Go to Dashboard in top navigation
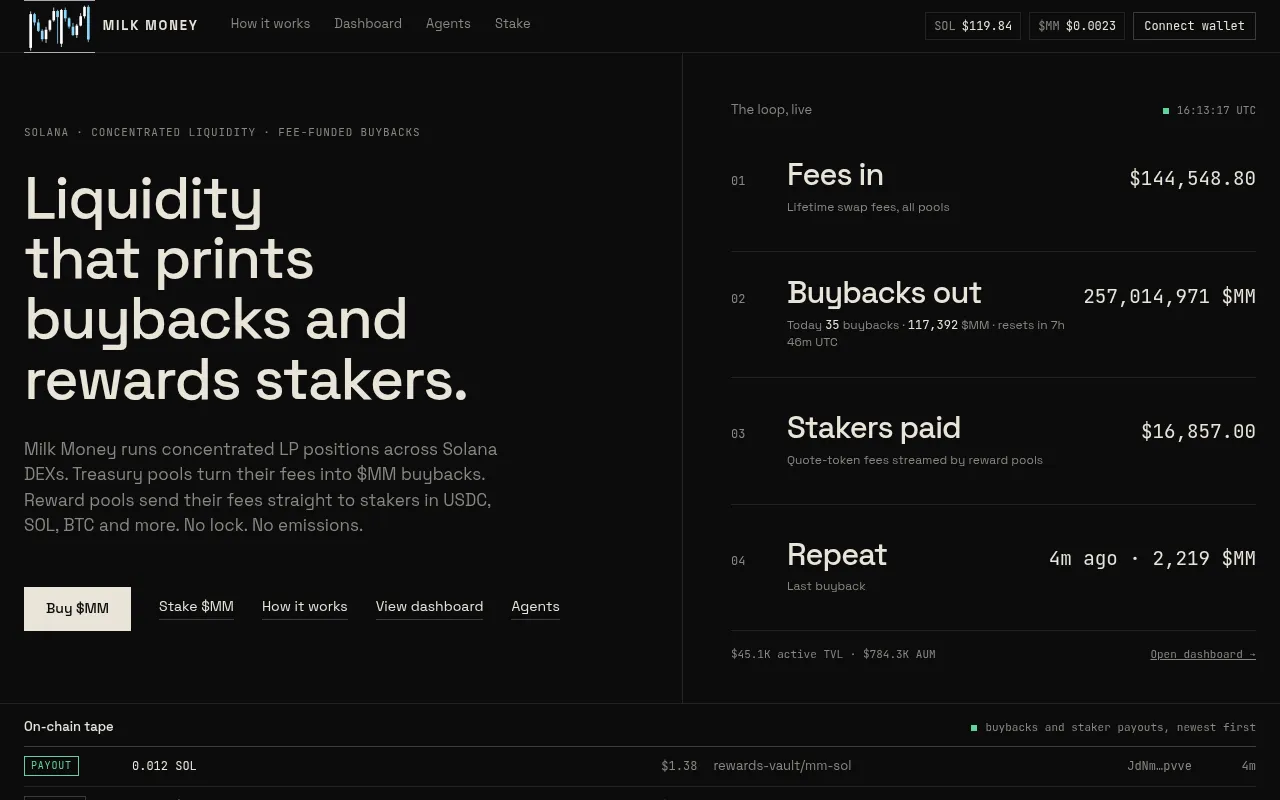 [x=368, y=23]
